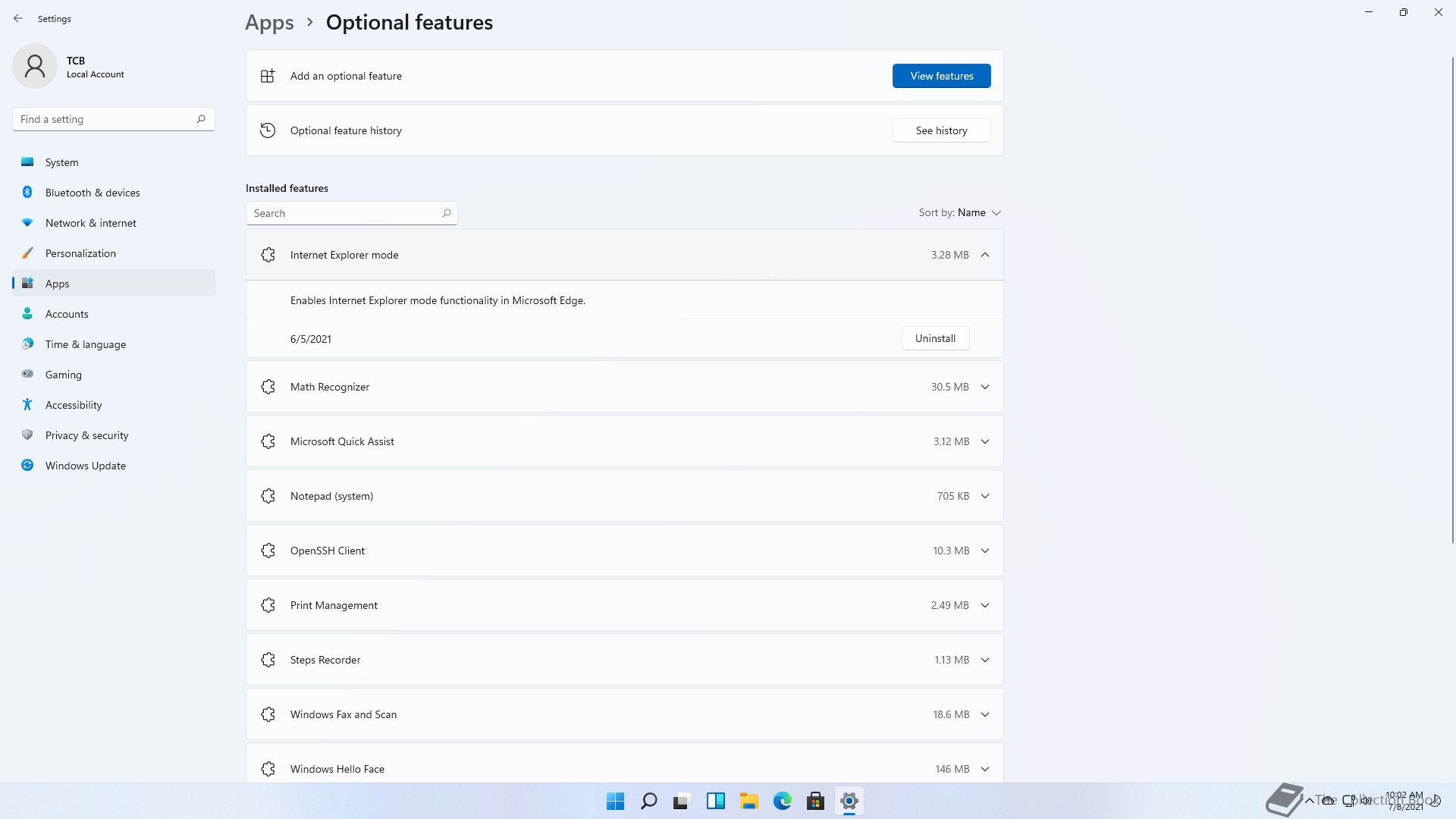Open the Sort by Name dropdown
The image size is (1456, 819).
coord(960,212)
